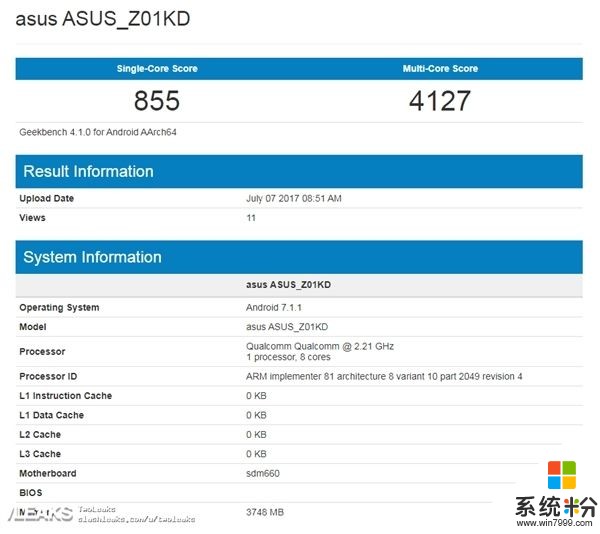Select the L1 Instruction Cache 0 KB value

click(x=256, y=396)
